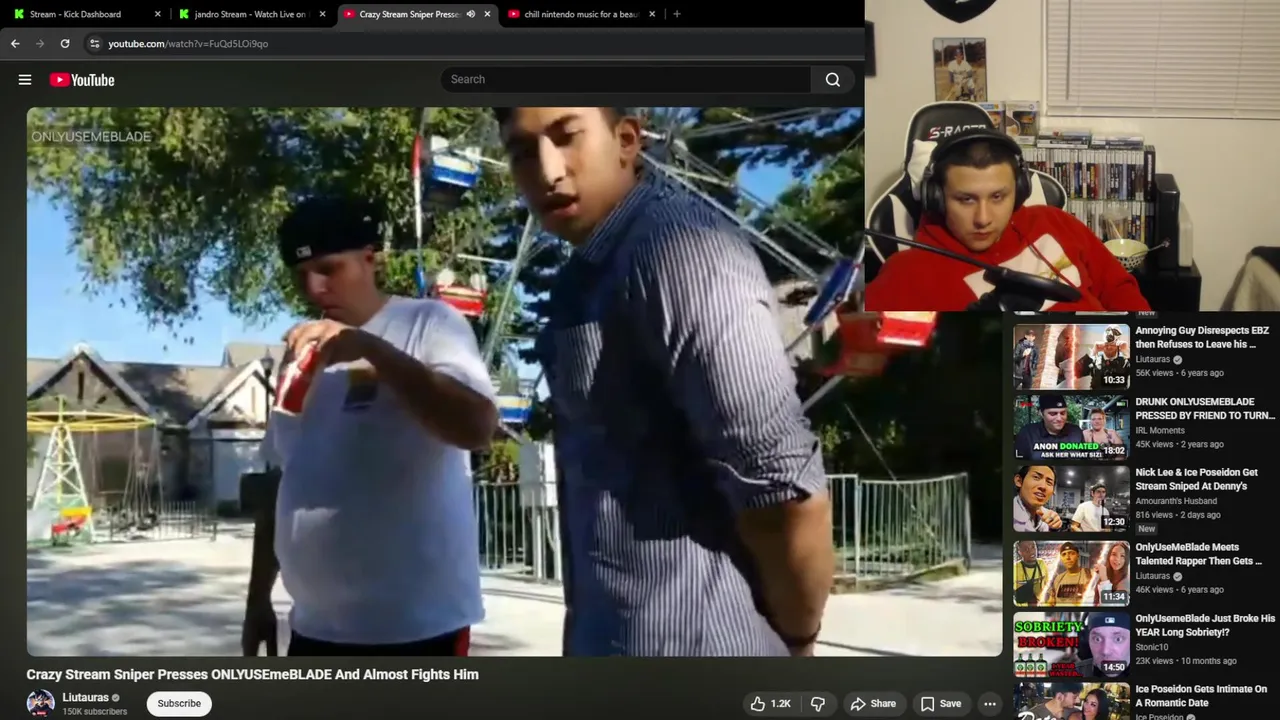
Task: Click the Save button
Action: [x=941, y=704]
